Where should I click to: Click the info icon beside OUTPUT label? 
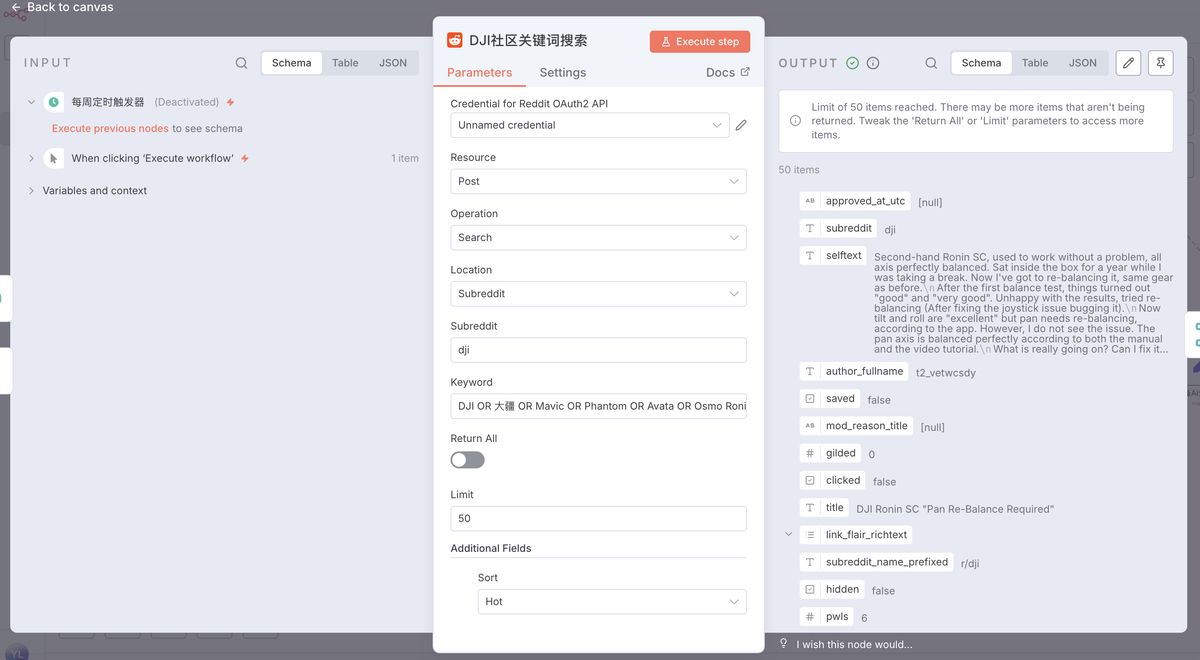tap(872, 62)
